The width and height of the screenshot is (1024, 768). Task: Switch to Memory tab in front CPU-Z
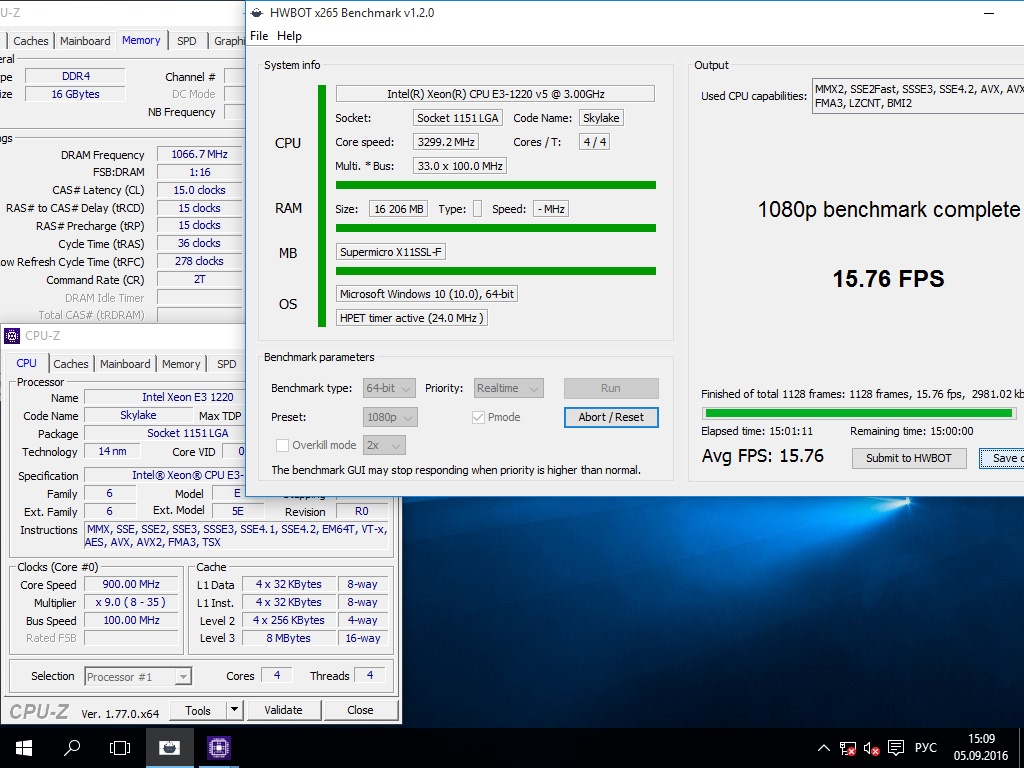(181, 364)
